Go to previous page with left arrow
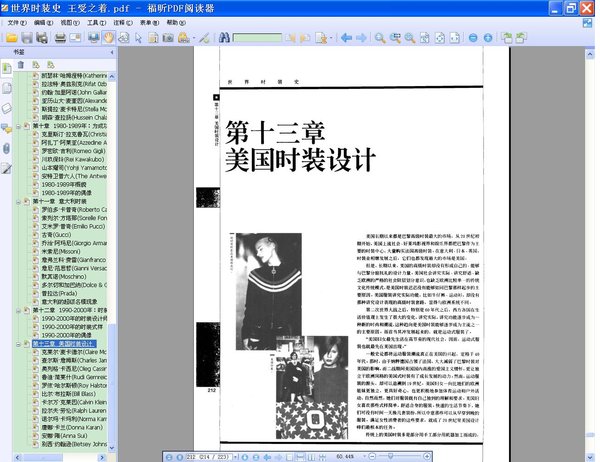600x462 pixels. click(346, 38)
